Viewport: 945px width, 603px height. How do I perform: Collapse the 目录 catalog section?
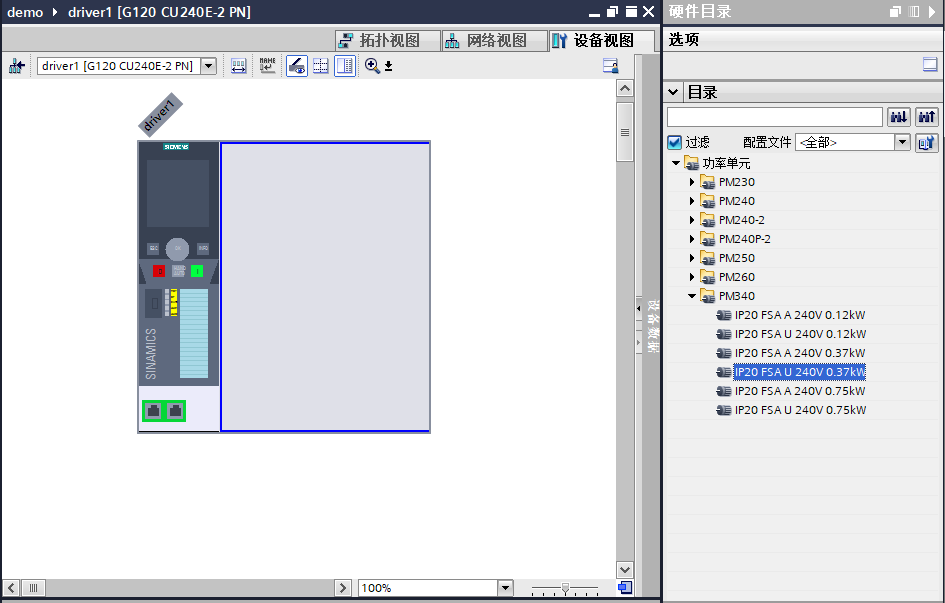click(673, 92)
